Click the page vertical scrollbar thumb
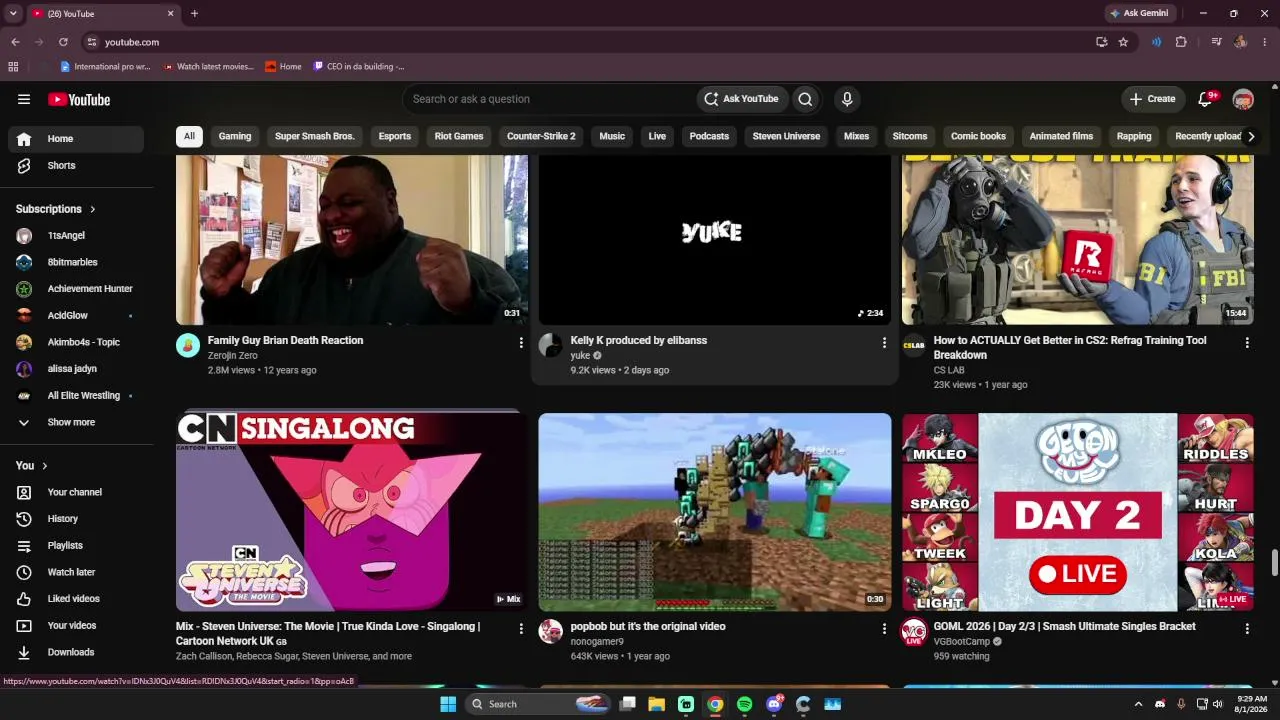The image size is (1280, 720). tap(1273, 562)
